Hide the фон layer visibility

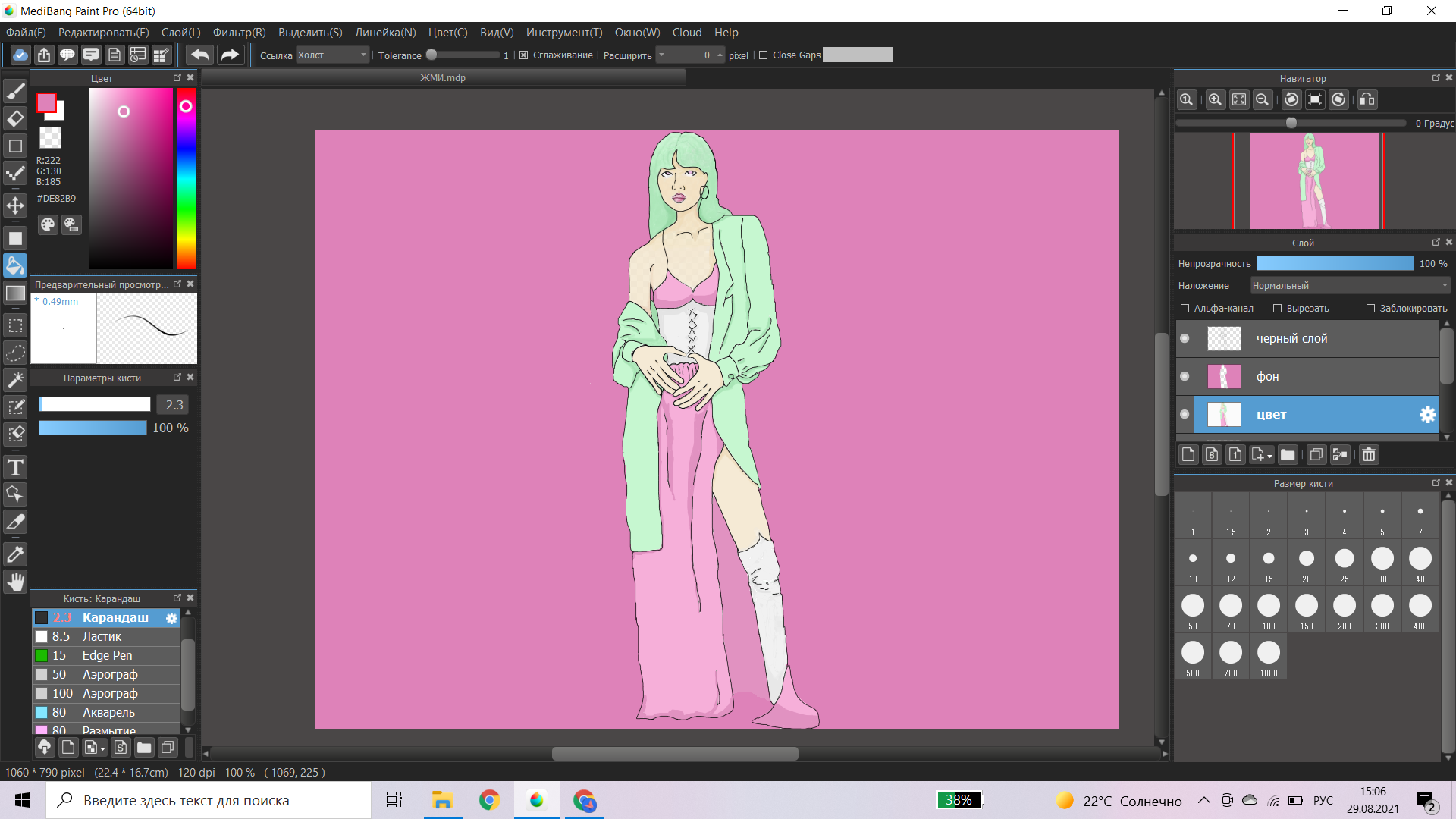point(1185,377)
